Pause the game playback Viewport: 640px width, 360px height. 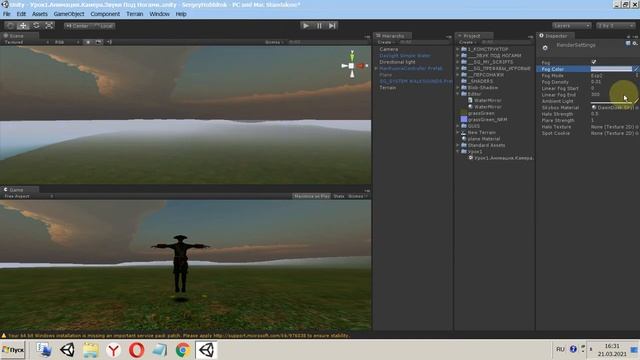point(319,26)
